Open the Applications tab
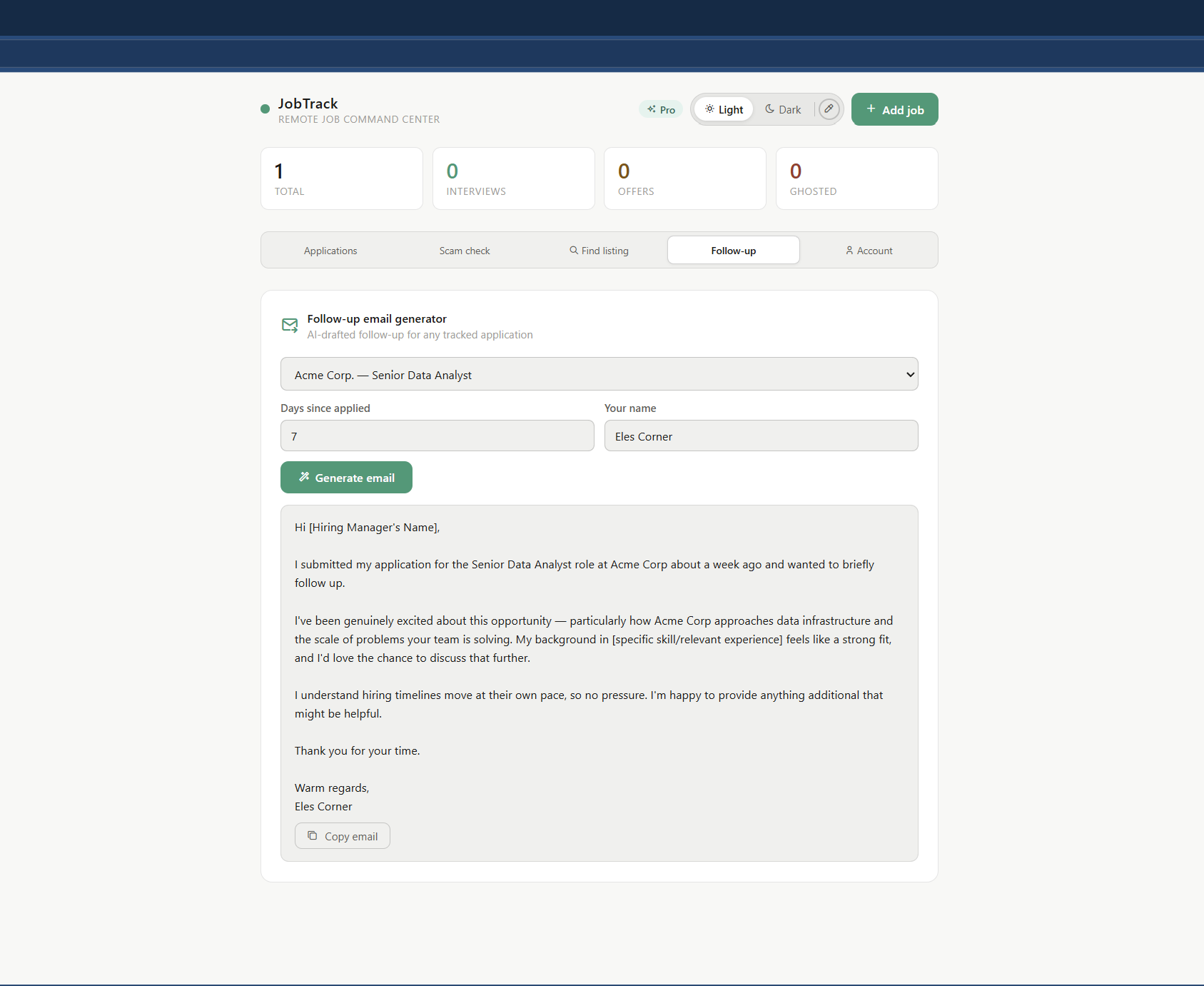 pyautogui.click(x=330, y=251)
